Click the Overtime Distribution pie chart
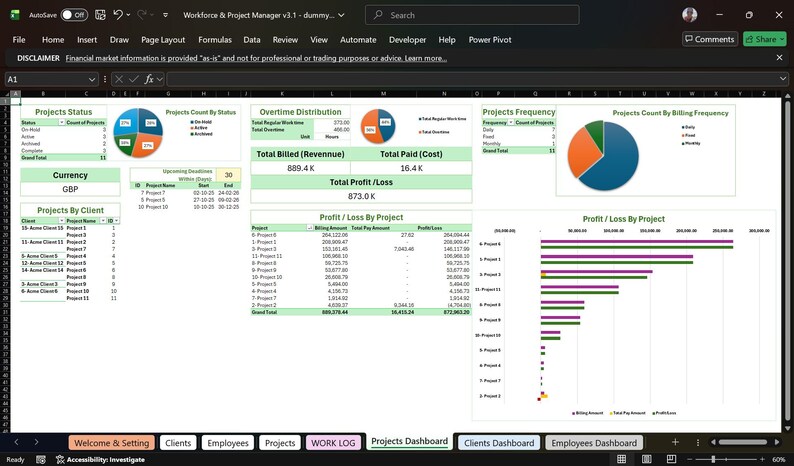794x466 pixels. 378,127
